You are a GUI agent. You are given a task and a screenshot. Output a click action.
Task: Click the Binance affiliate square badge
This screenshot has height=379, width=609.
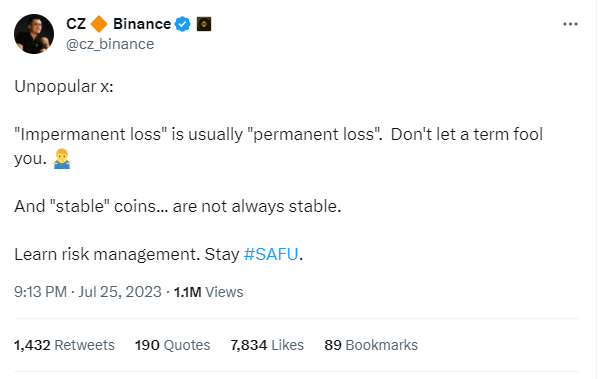204,24
